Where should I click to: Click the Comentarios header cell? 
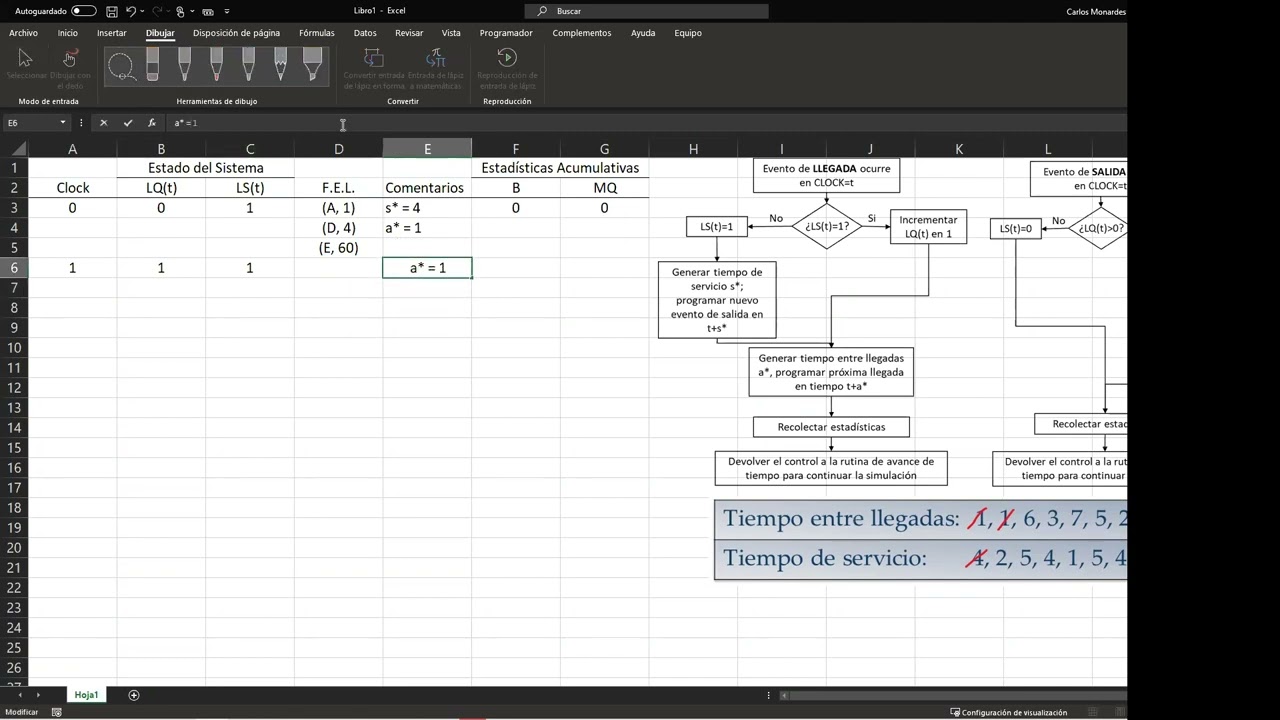click(427, 188)
